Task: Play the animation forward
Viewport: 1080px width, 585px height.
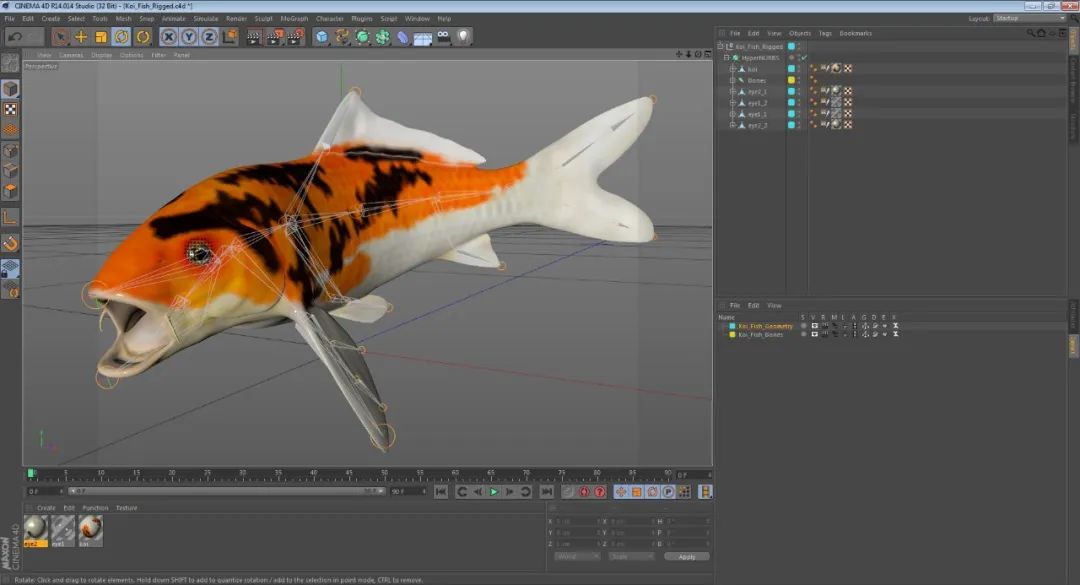Action: click(x=494, y=491)
